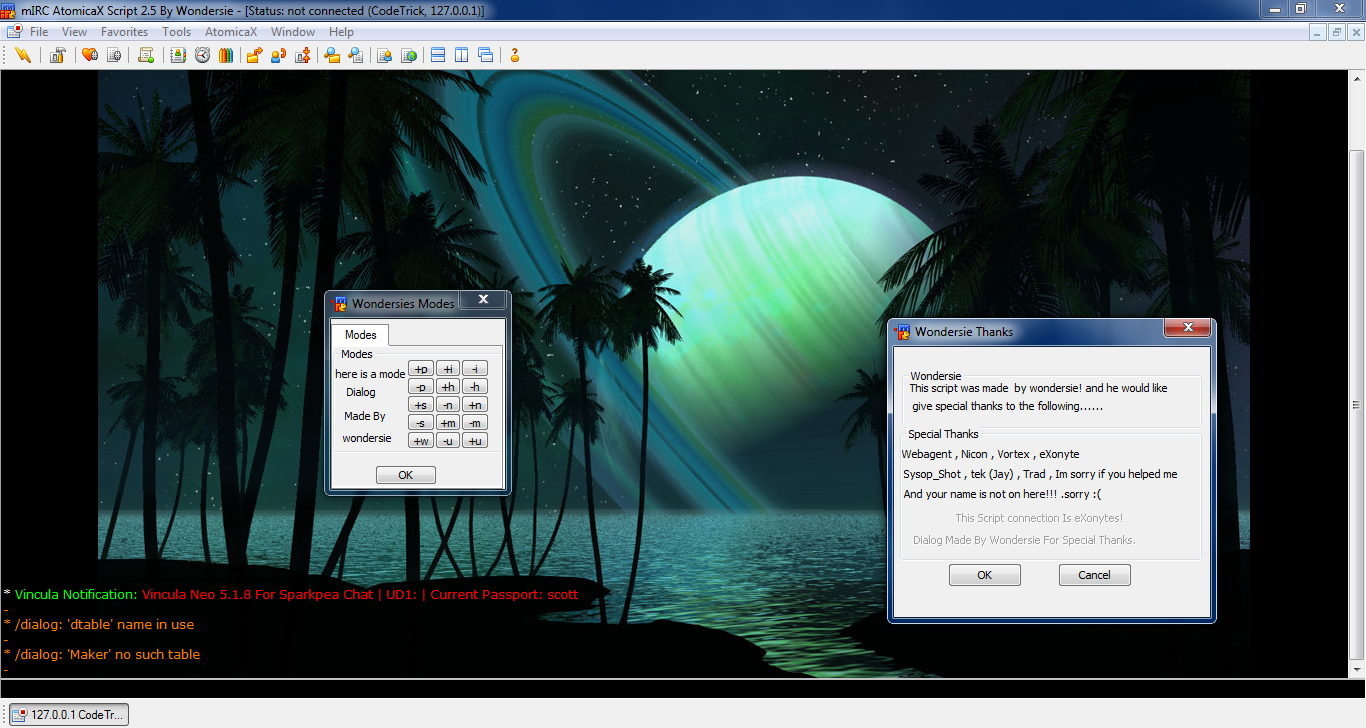Click the -n mode button
This screenshot has width=1366, height=728.
click(x=448, y=405)
